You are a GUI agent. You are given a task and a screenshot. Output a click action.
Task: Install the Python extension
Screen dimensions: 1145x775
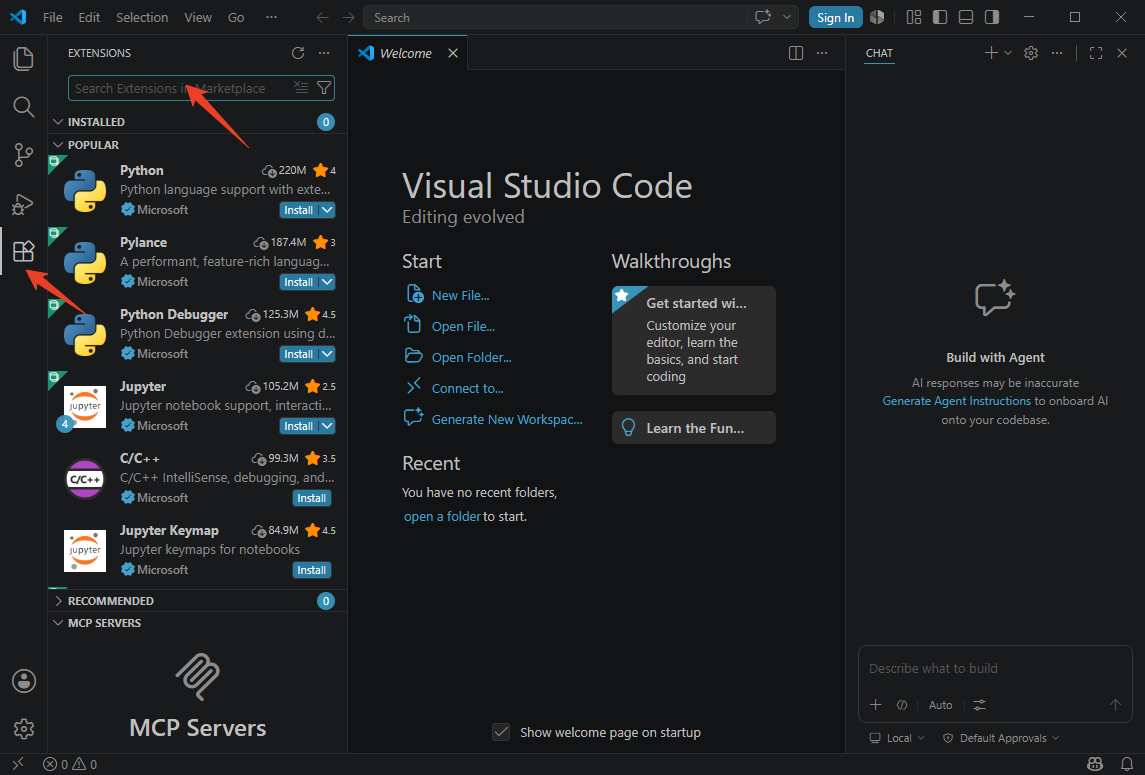[x=299, y=210]
